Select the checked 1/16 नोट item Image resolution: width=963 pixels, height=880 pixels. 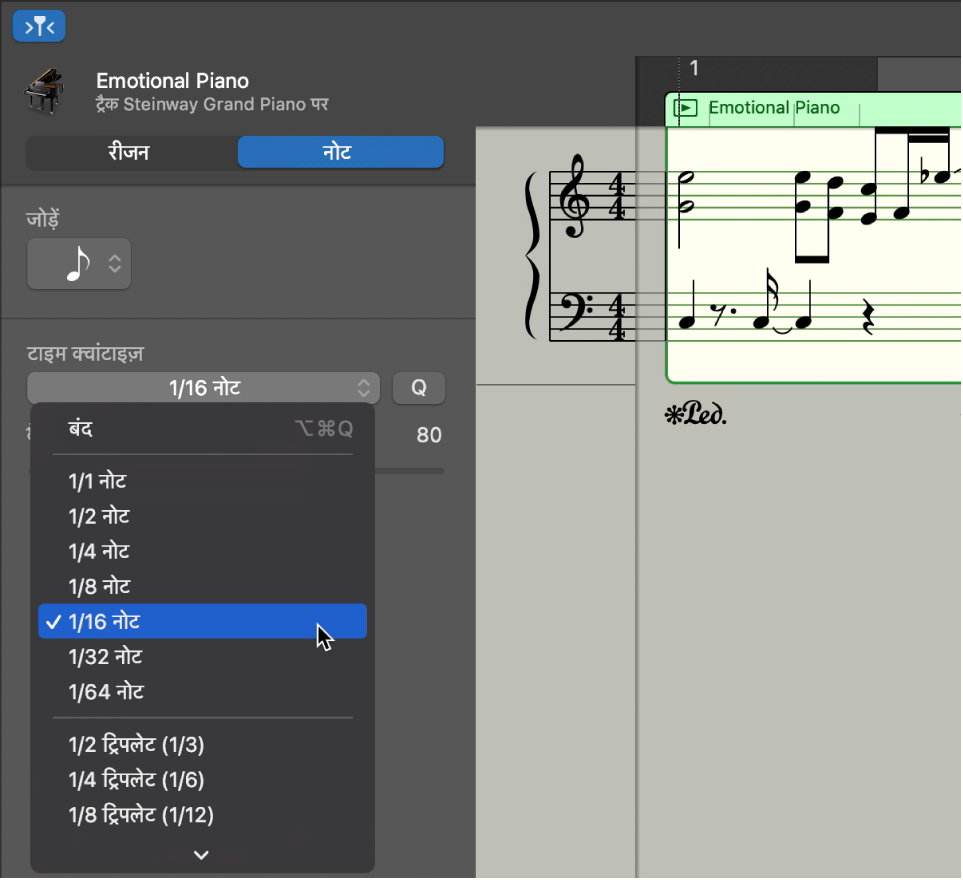point(203,621)
